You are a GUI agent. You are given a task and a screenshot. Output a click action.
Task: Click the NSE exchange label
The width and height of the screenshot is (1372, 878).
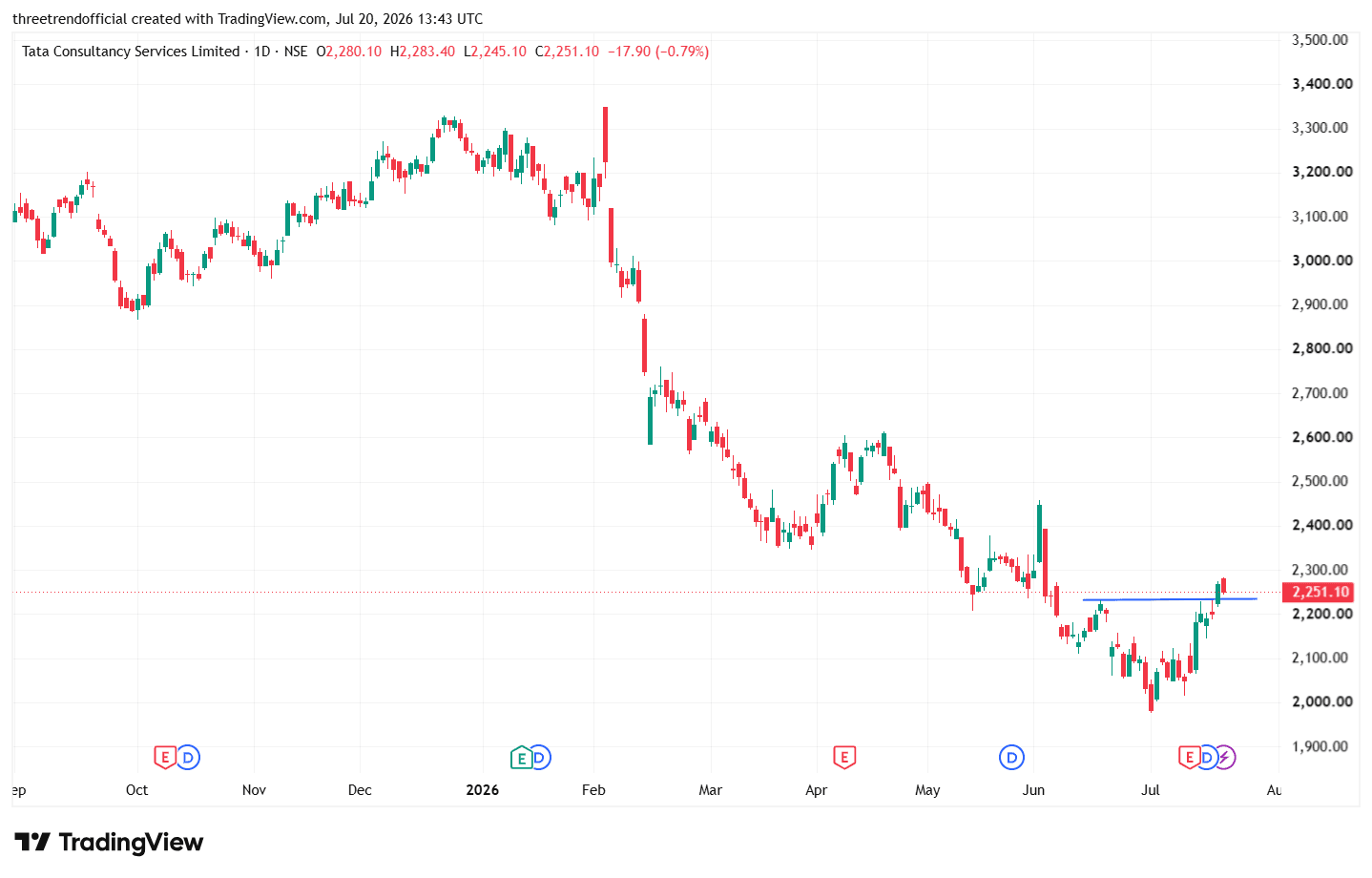coord(296,52)
